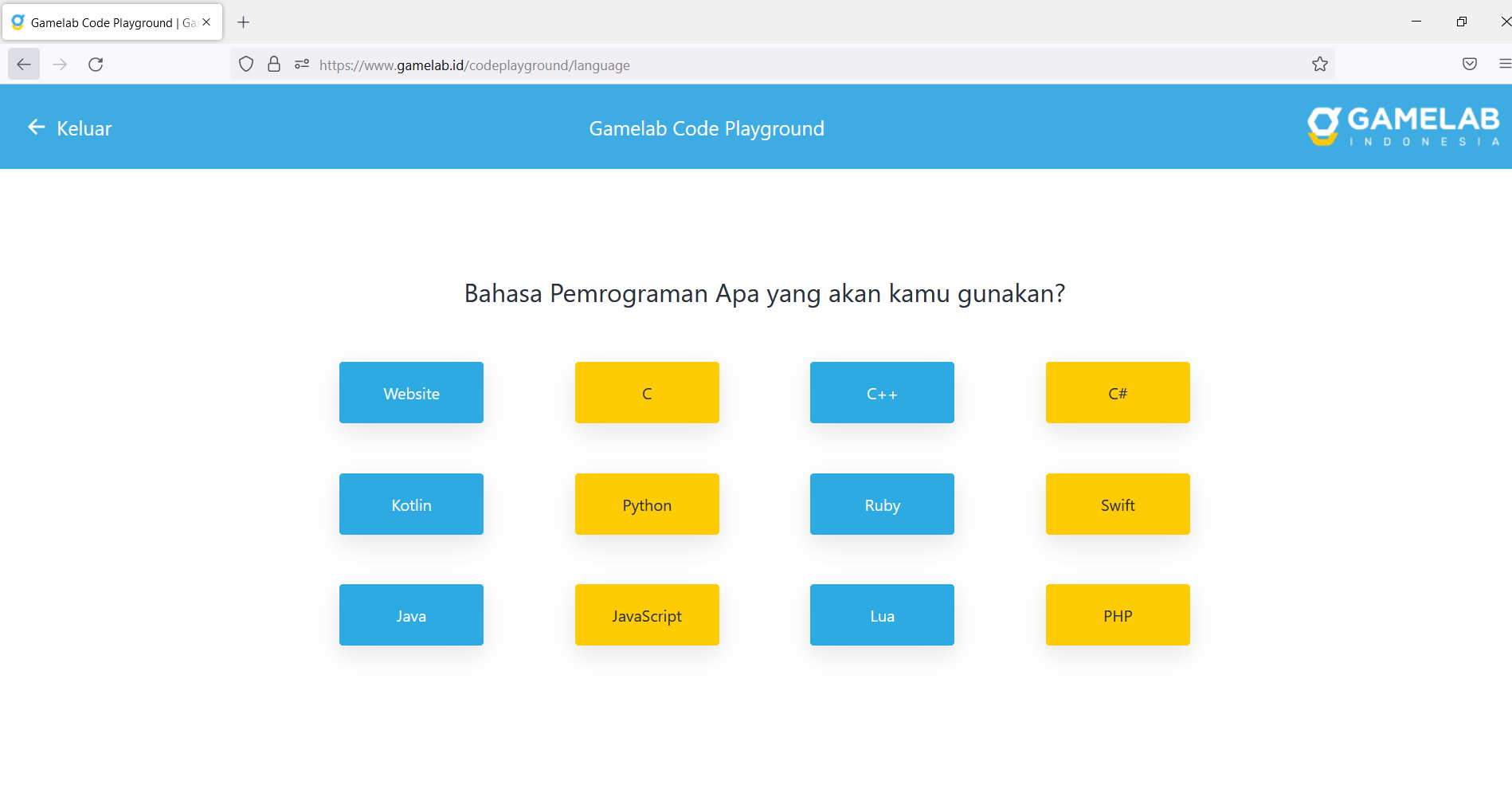Select the Python language option

(646, 504)
